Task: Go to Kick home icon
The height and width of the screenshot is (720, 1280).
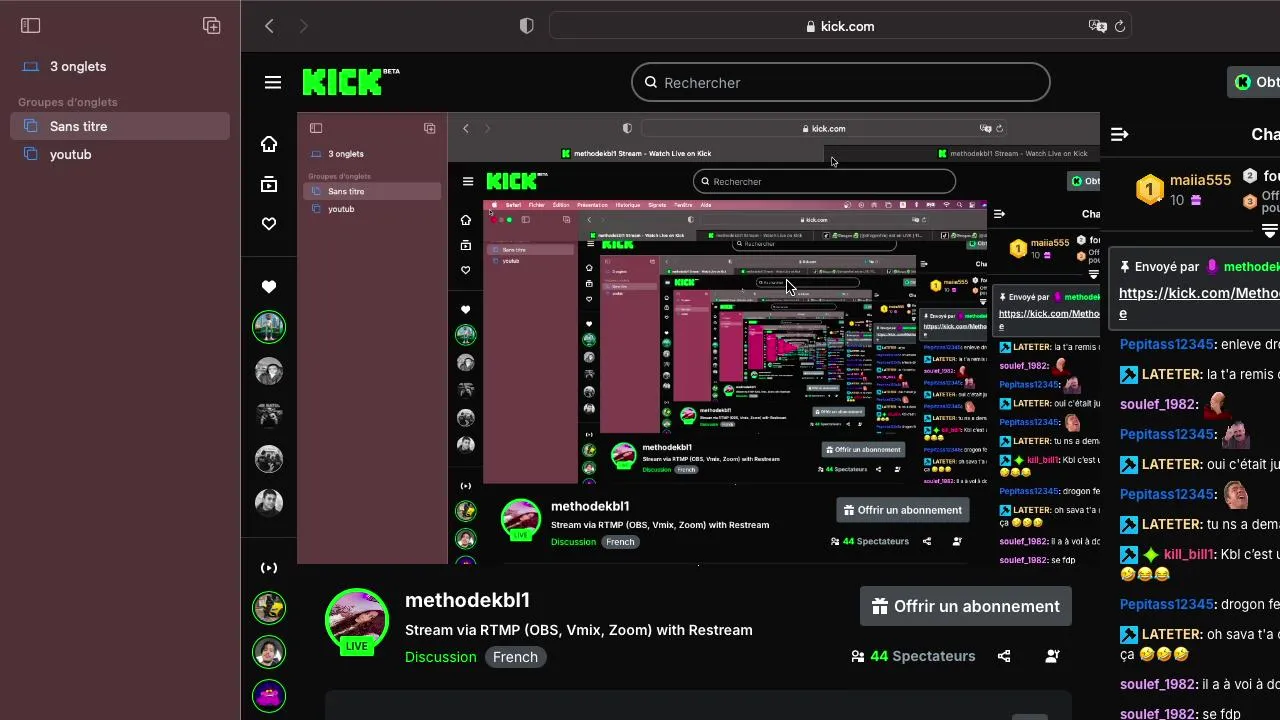Action: pyautogui.click(x=269, y=144)
